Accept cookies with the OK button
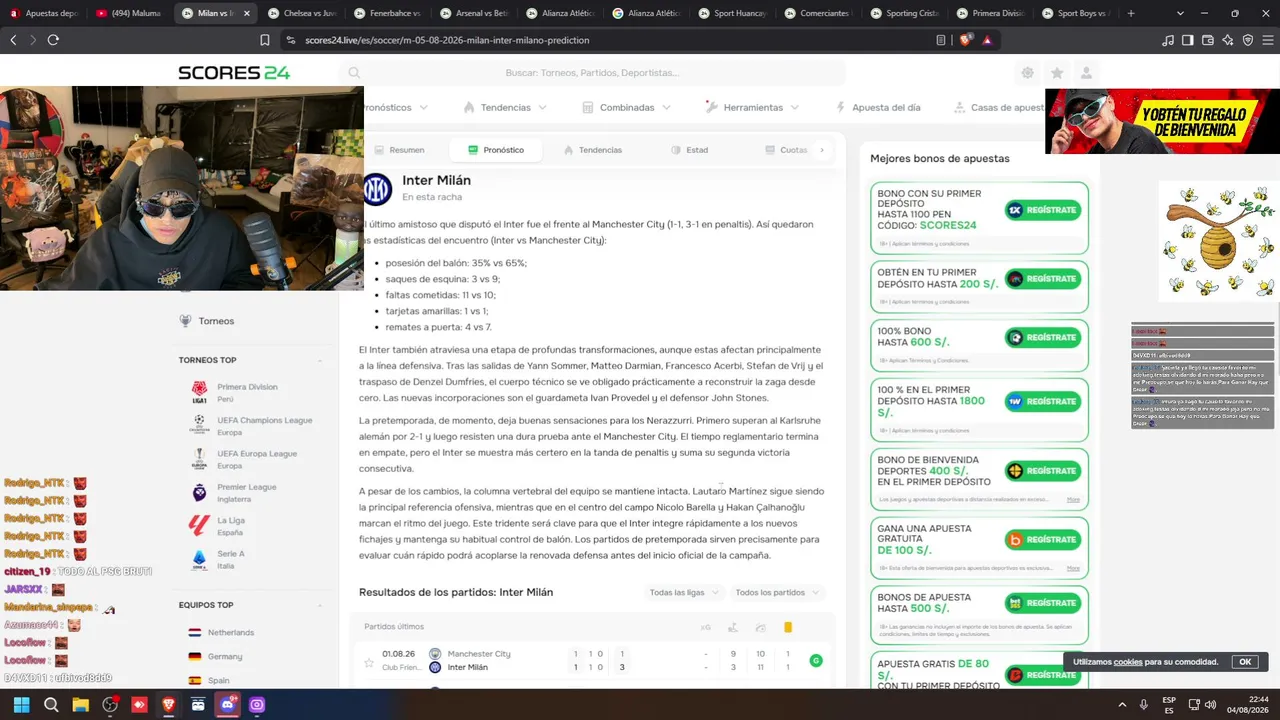 pyautogui.click(x=1245, y=662)
